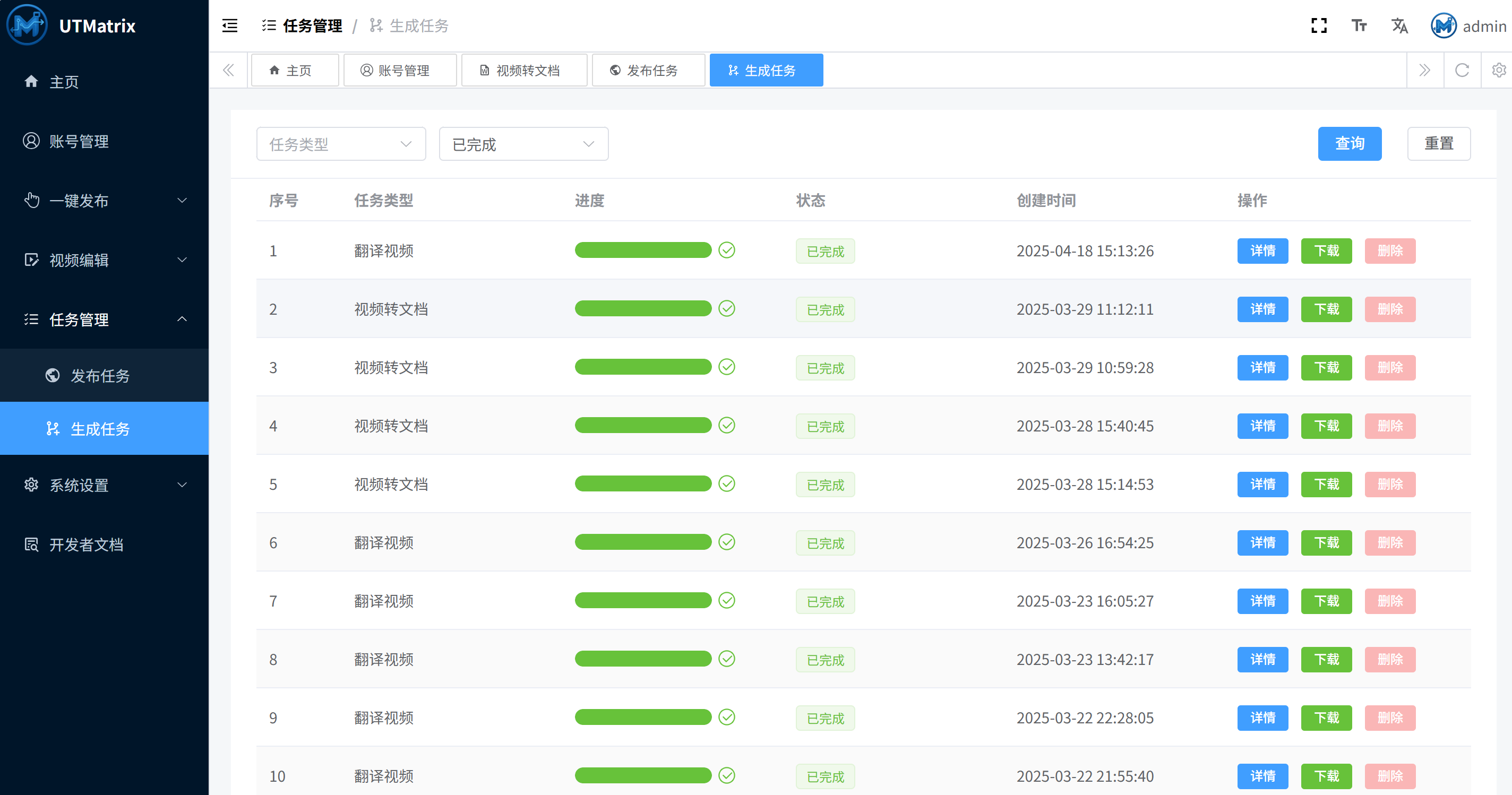Viewport: 1512px width, 795px height.
Task: Click the home icon in the 主页 sidebar item
Action: (31, 81)
